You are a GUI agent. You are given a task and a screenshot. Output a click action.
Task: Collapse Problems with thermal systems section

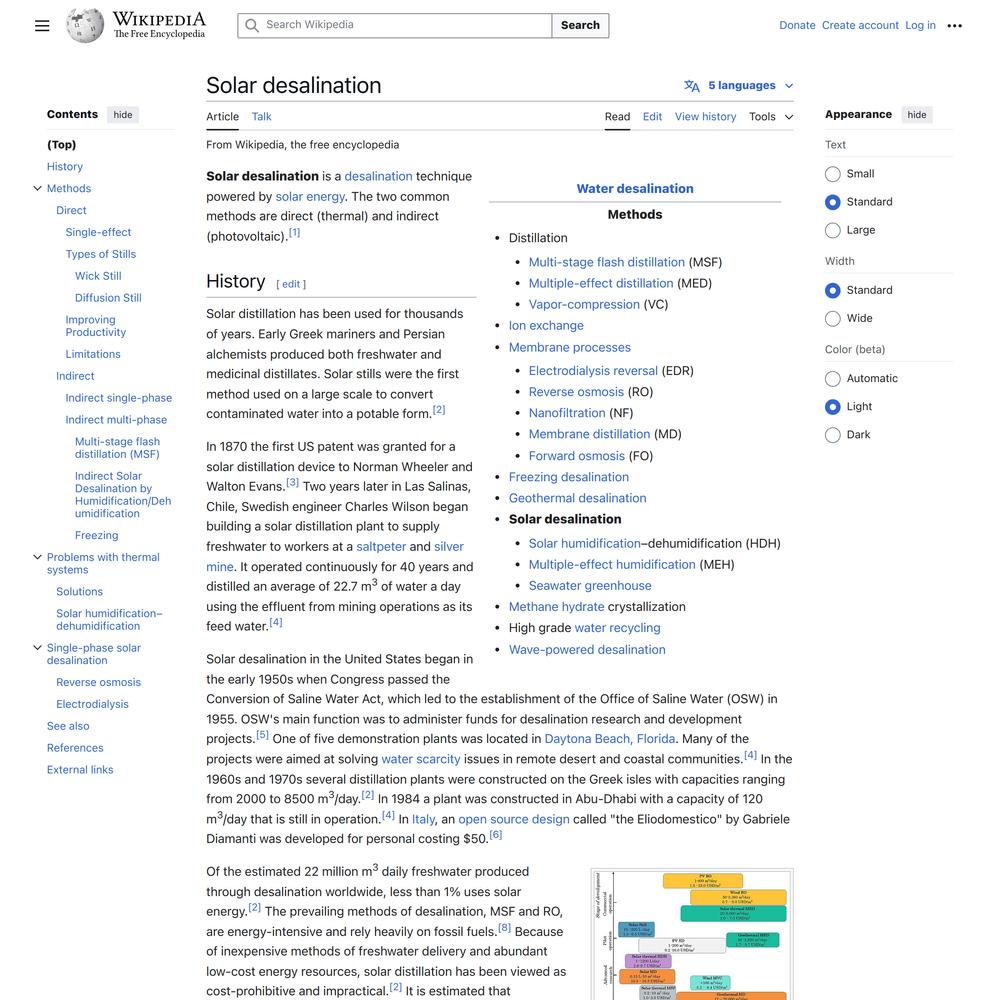click(x=38, y=557)
